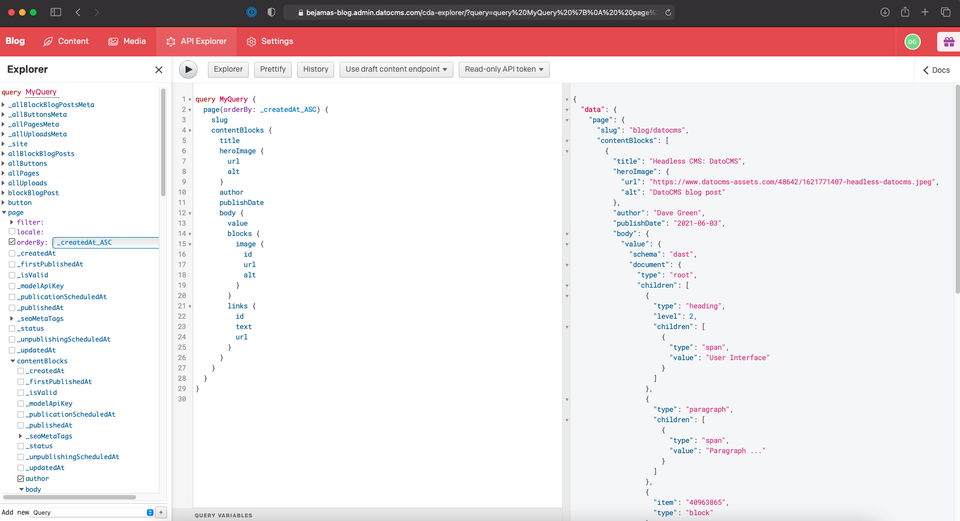Screen dimensions: 960x521
Task: Close the Explorer panel with the X
Action: [x=158, y=70]
